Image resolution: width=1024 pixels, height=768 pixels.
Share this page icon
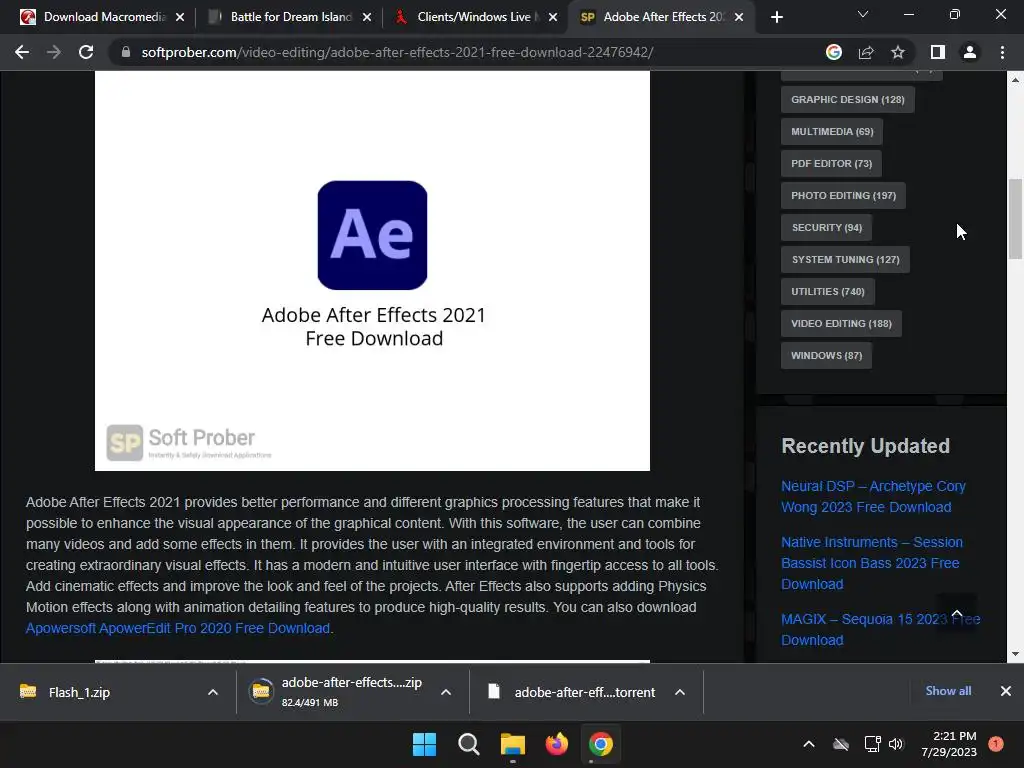pyautogui.click(x=866, y=52)
